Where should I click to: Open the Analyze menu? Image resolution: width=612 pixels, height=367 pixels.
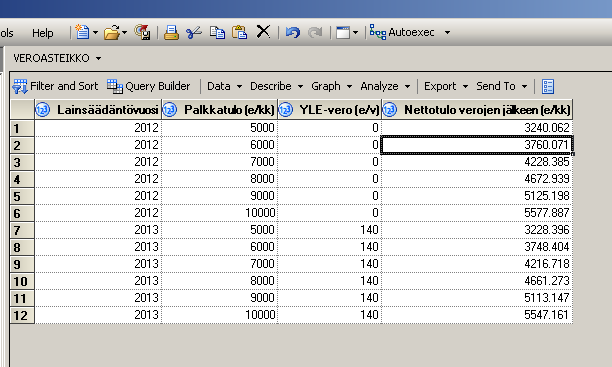point(385,86)
